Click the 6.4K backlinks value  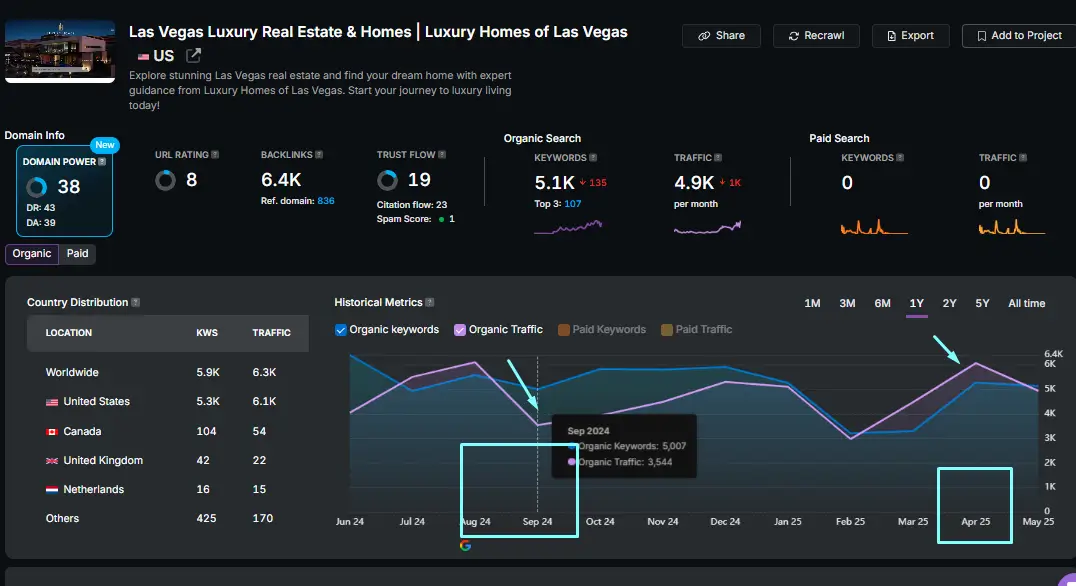pos(281,180)
